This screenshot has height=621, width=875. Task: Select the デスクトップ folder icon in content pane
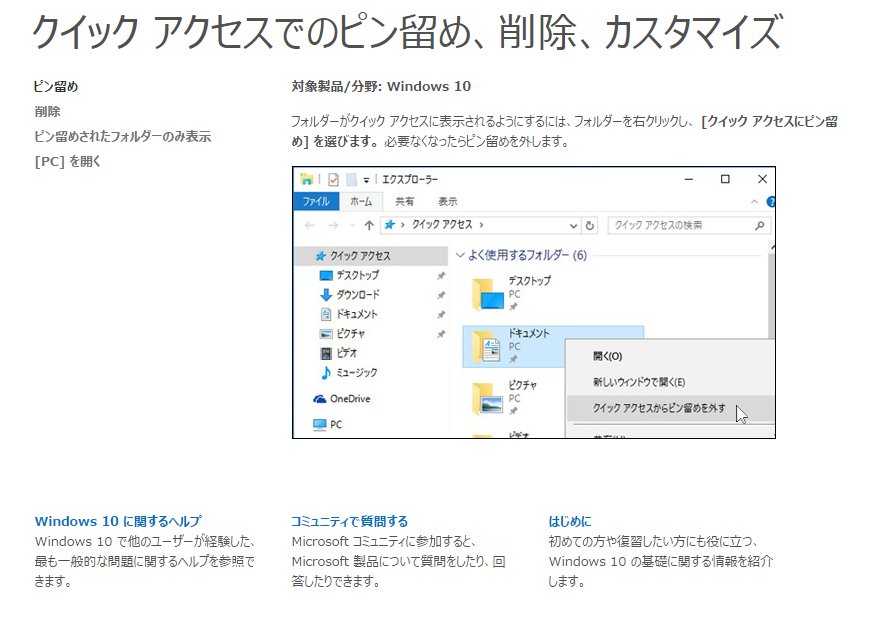click(x=489, y=293)
